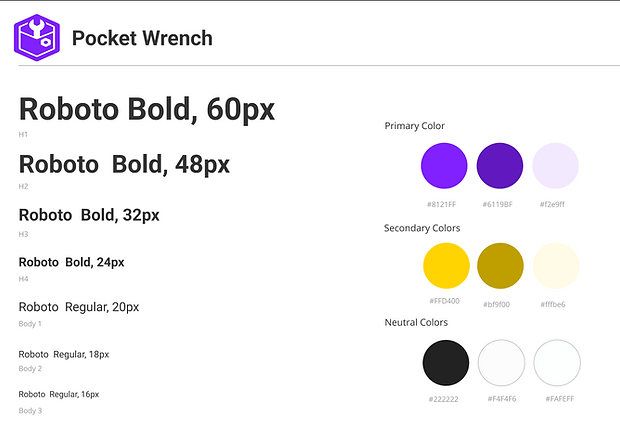The height and width of the screenshot is (440, 620).
Task: Select the Pocket Wrench title text
Action: coord(142,38)
